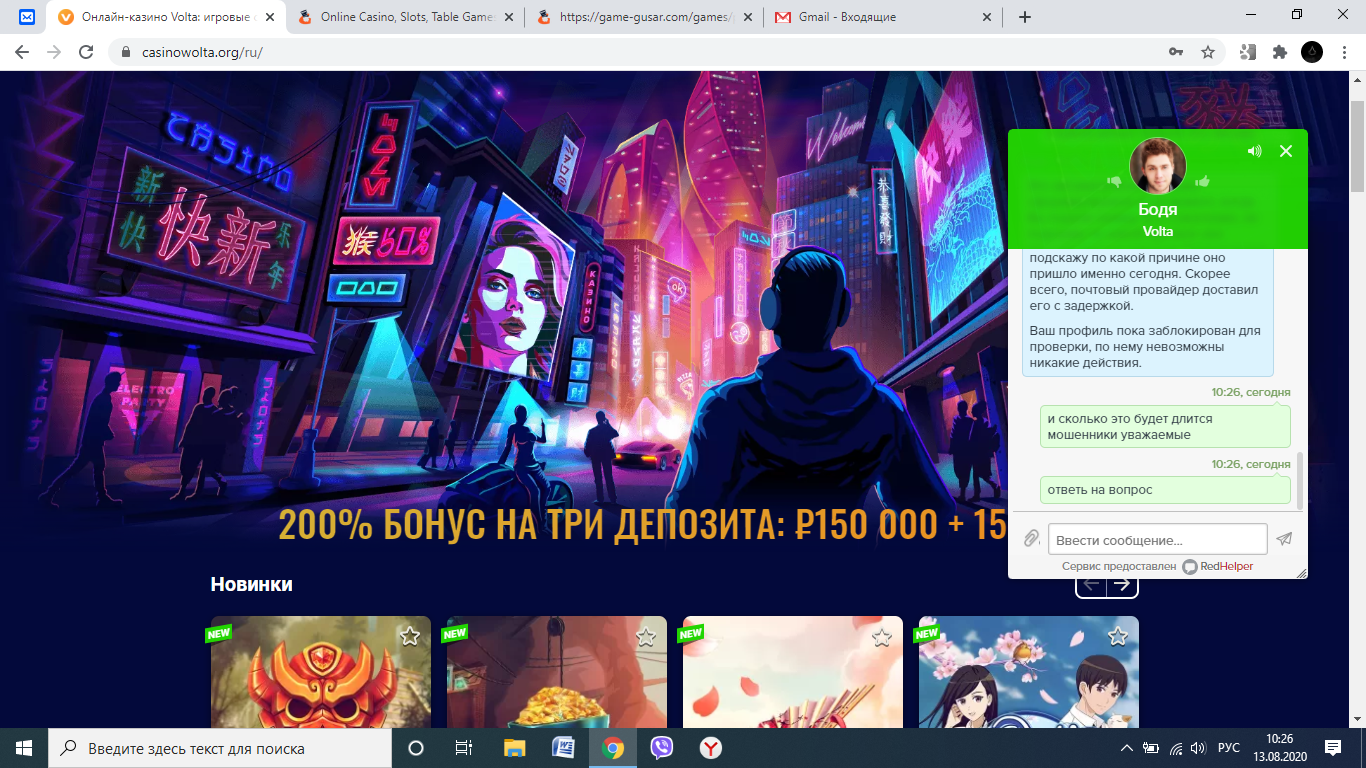
Task: Close the Volta chat widget
Action: click(1286, 151)
